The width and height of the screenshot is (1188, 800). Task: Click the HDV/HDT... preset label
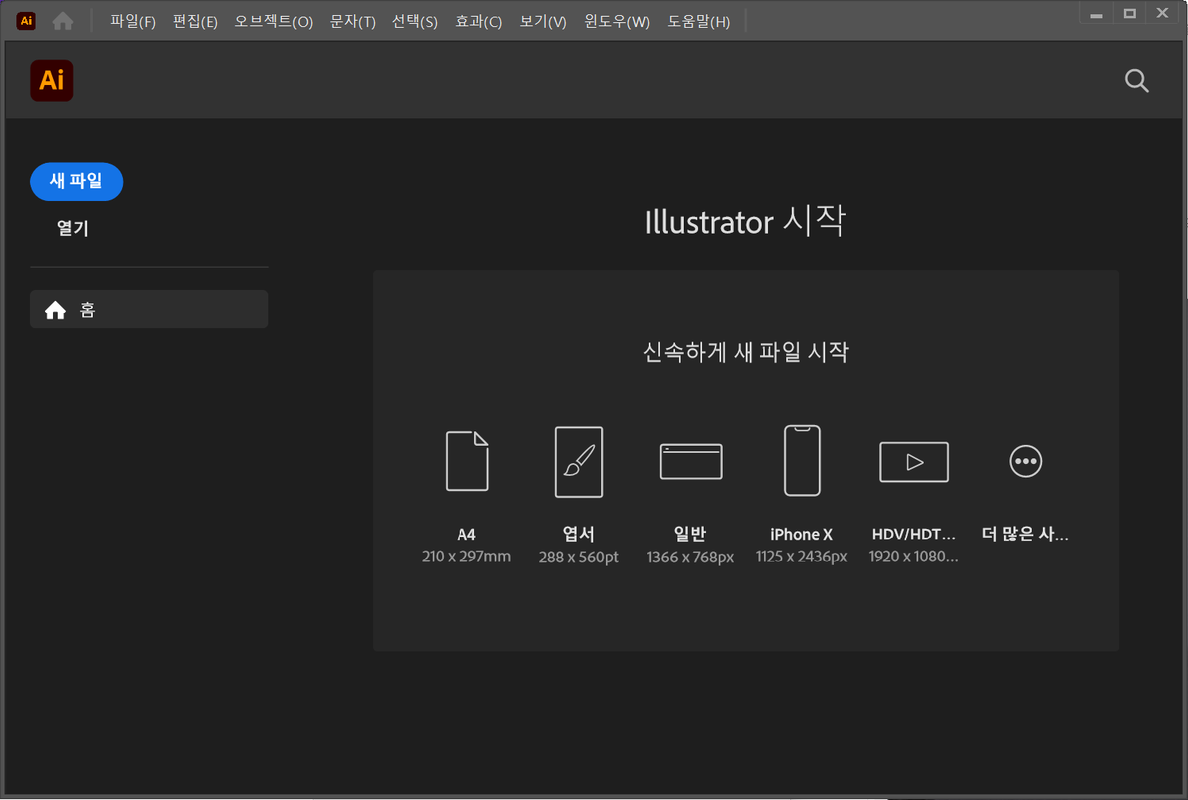point(914,534)
